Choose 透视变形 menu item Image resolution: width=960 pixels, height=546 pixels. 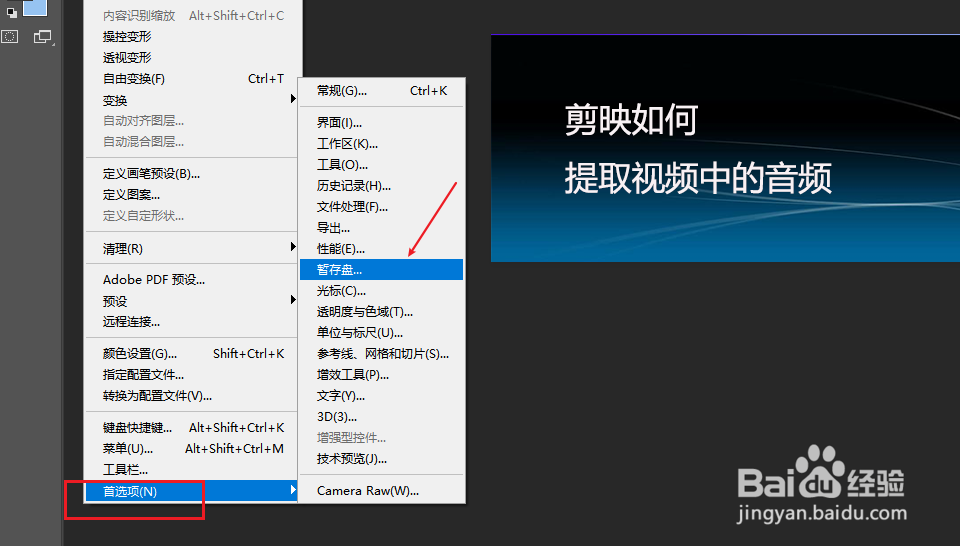(x=193, y=58)
